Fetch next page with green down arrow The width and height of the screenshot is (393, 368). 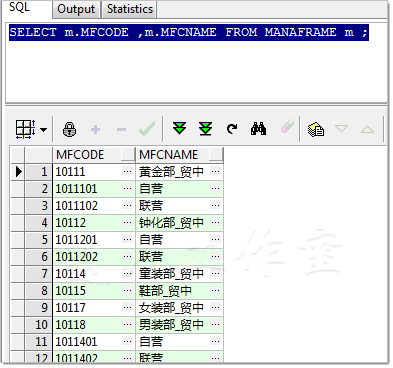coord(180,128)
